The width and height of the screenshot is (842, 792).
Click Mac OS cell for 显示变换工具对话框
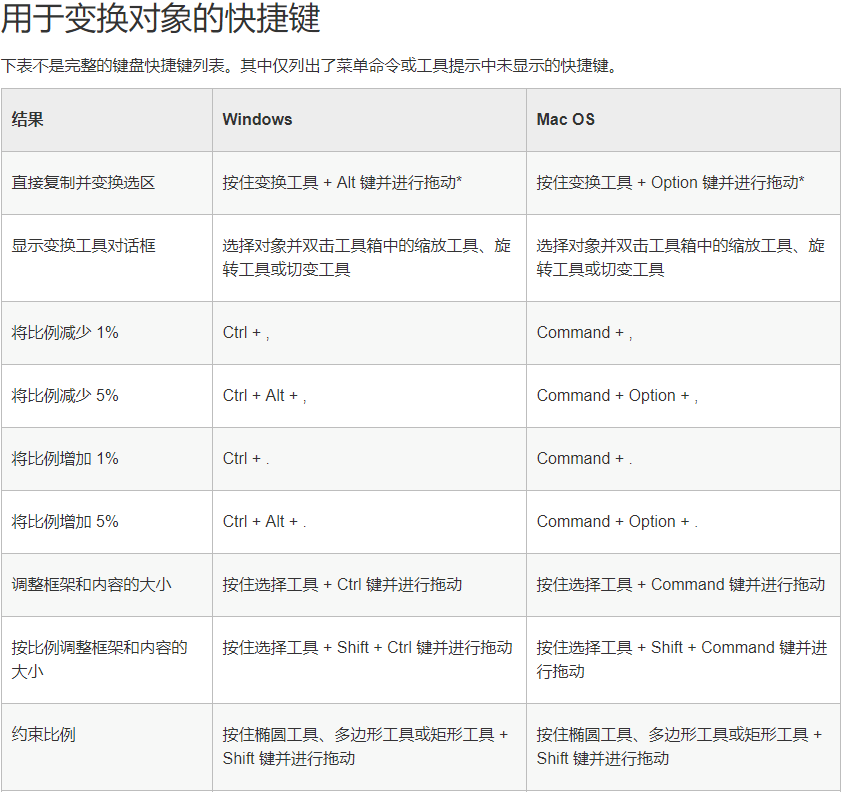[x=683, y=258]
